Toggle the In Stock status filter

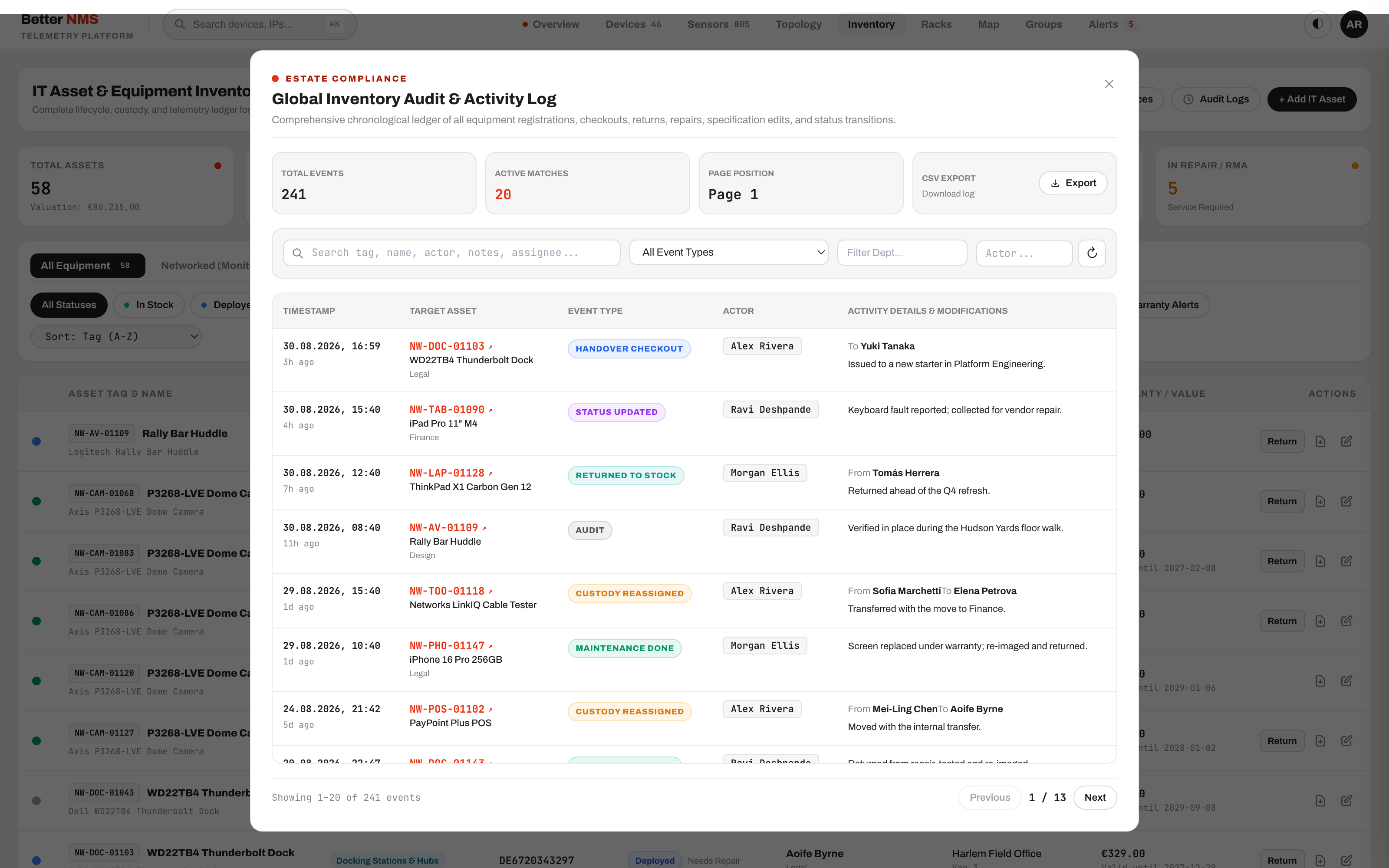[148, 305]
